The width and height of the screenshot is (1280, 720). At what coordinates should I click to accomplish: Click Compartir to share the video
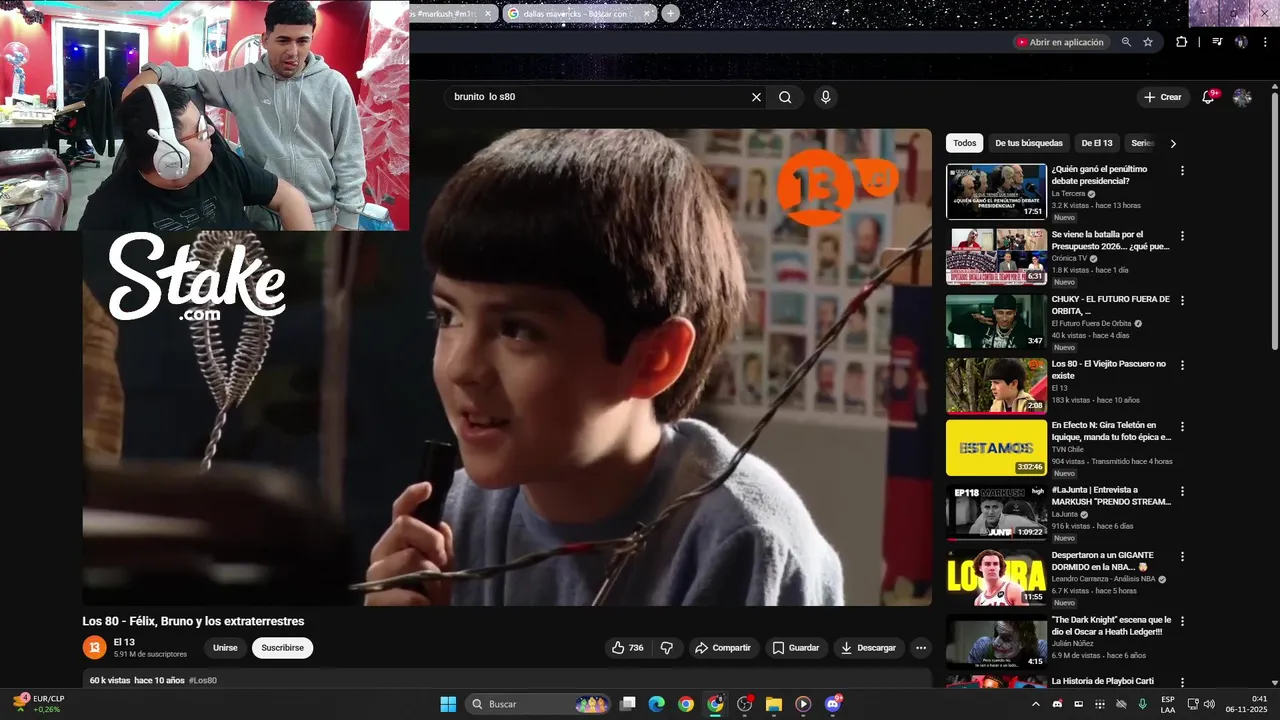tap(722, 648)
